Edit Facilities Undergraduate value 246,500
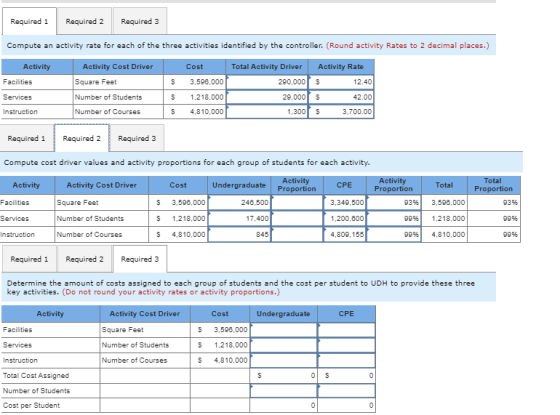The image size is (560, 415). pyautogui.click(x=239, y=203)
